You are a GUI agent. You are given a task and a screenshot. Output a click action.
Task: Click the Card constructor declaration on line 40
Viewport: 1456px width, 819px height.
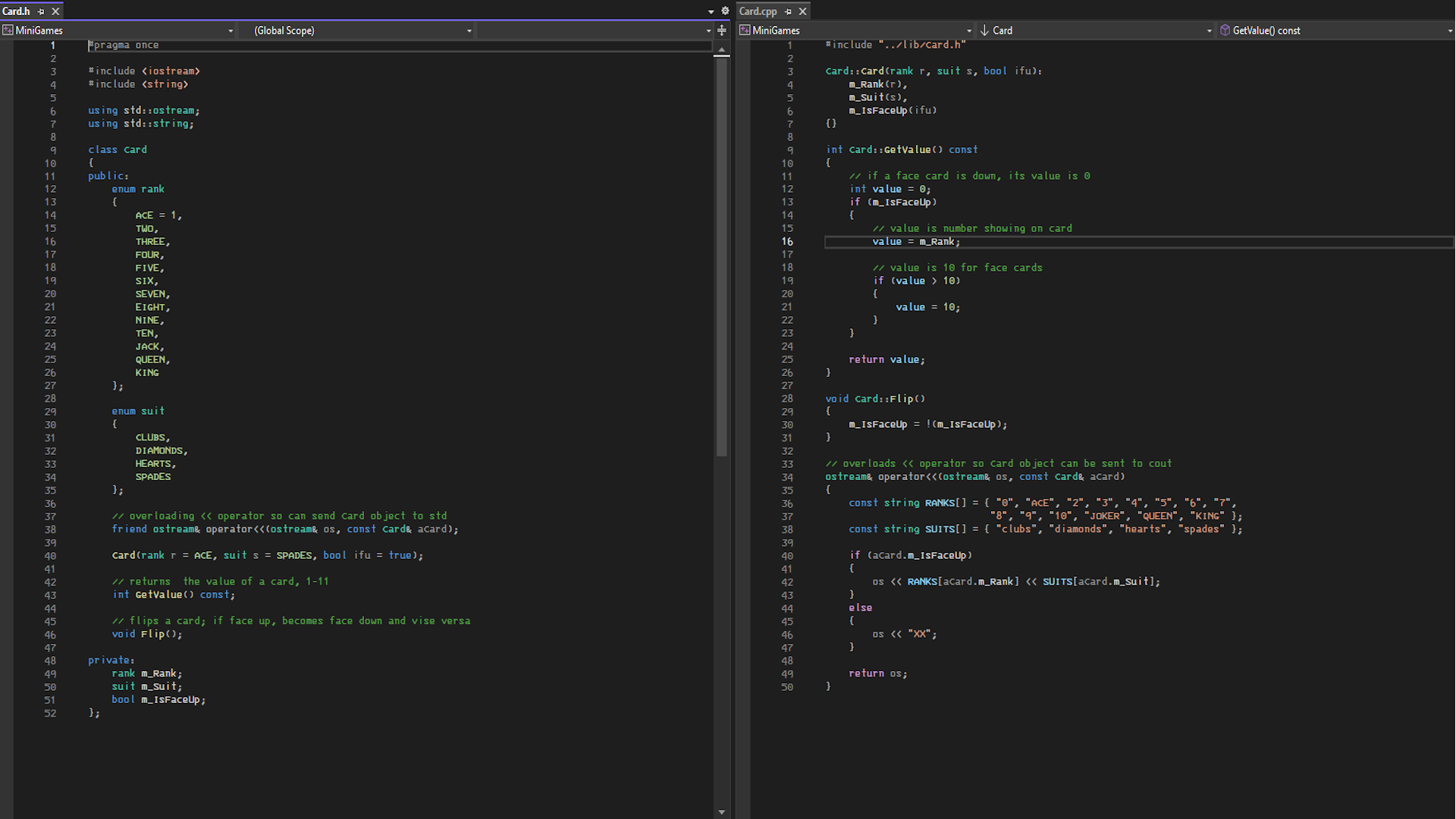(268, 555)
